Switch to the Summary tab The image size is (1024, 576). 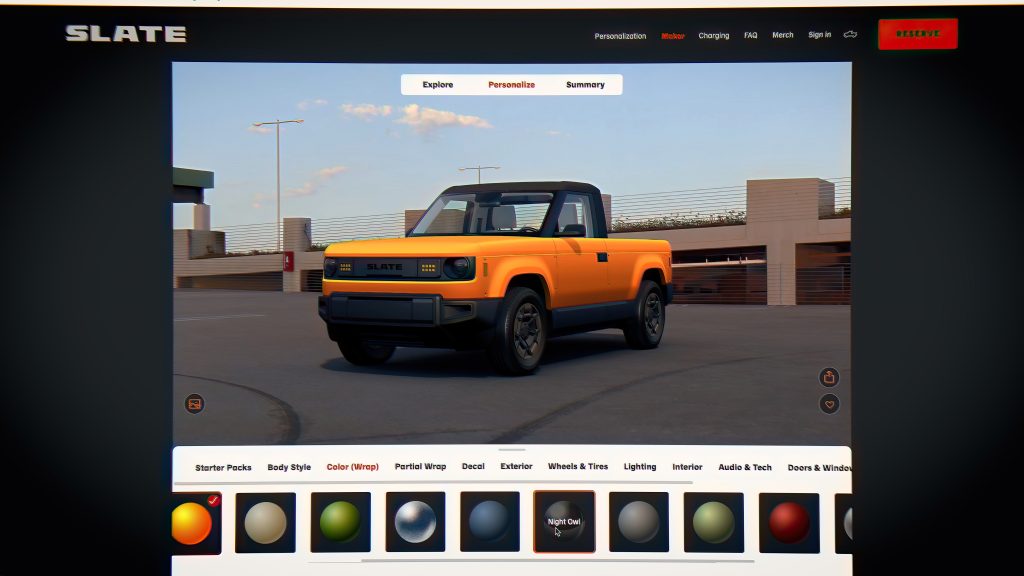[x=585, y=85]
